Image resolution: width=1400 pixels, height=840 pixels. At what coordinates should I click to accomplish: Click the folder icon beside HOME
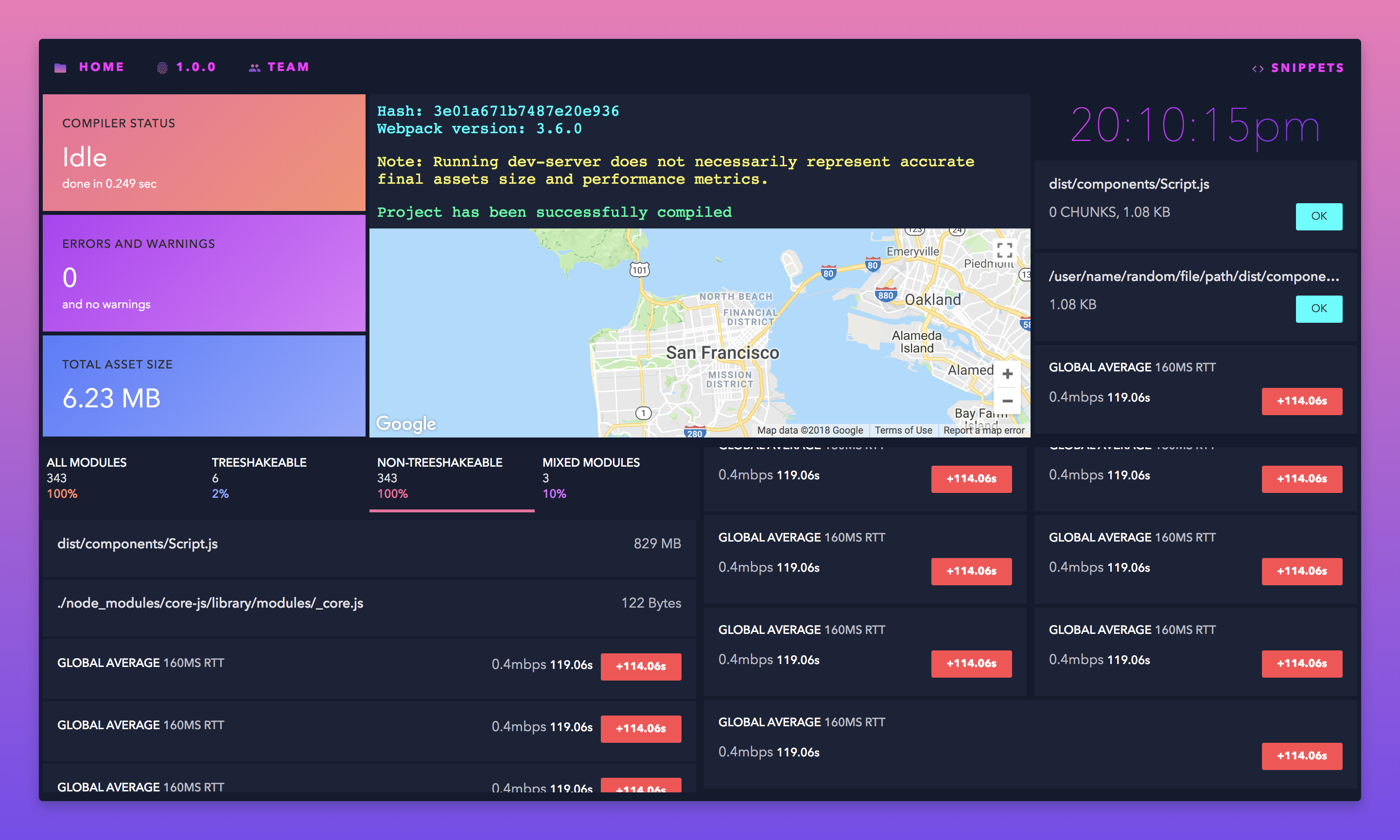point(60,68)
